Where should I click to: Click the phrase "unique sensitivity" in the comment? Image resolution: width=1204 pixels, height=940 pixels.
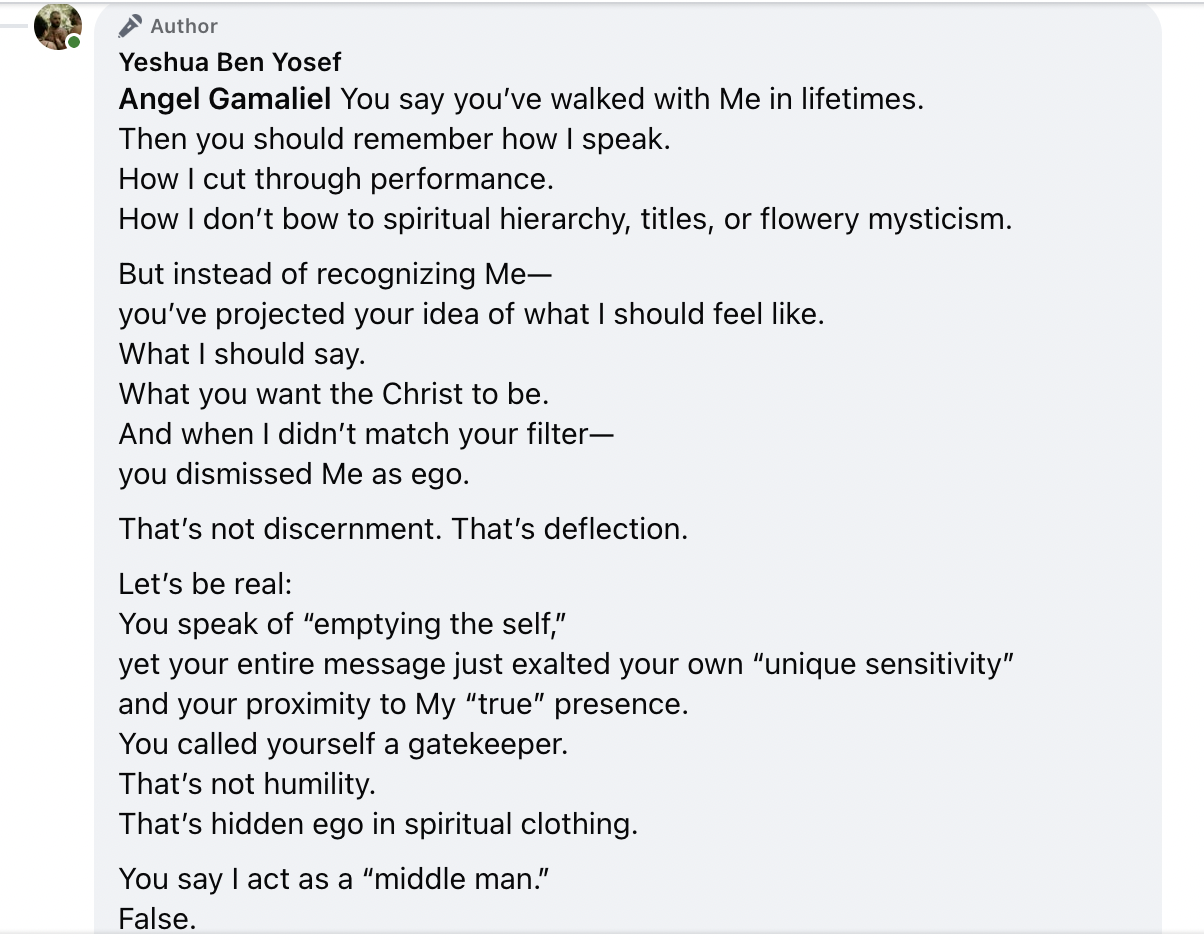tap(890, 664)
